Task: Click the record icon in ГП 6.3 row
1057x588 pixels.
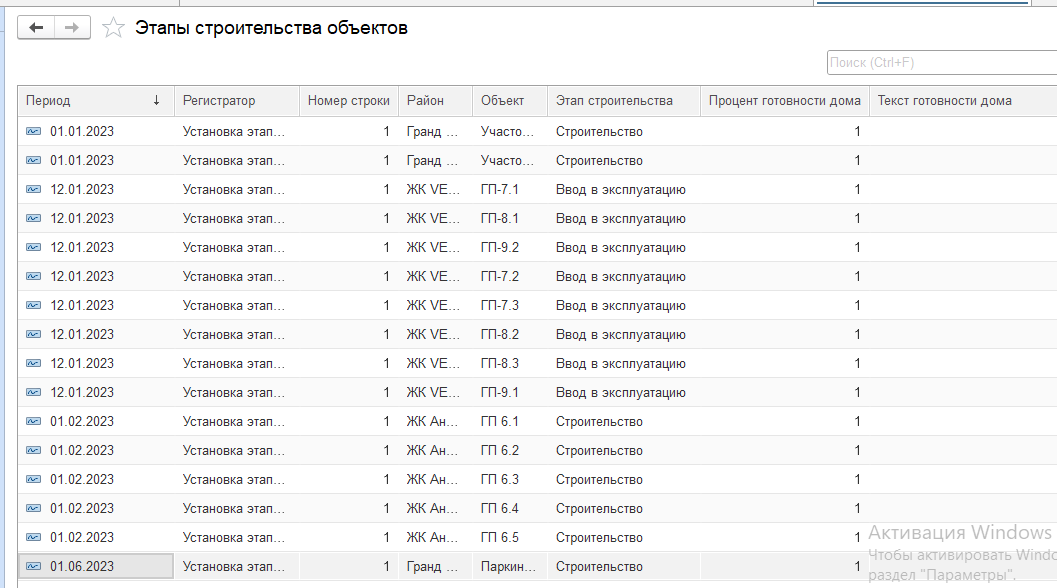Action: click(x=34, y=480)
